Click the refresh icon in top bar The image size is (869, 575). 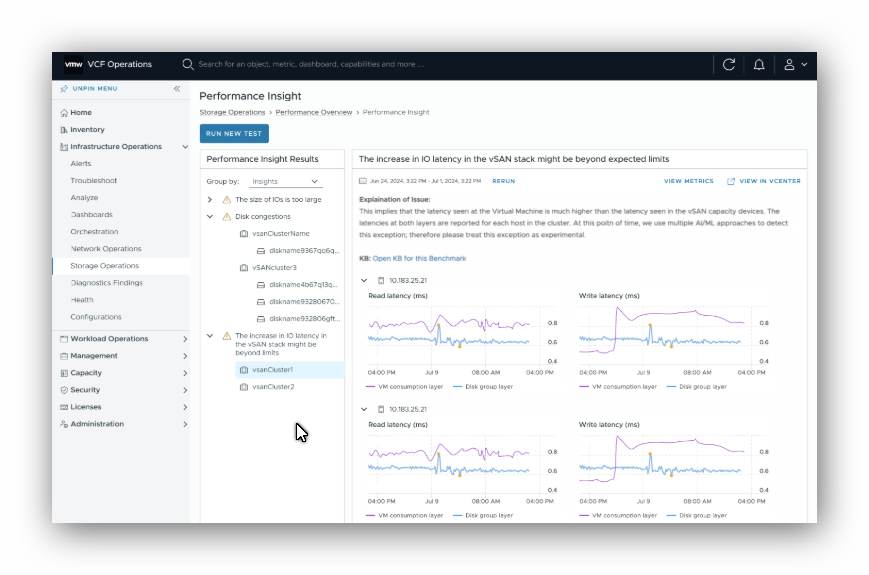(728, 65)
